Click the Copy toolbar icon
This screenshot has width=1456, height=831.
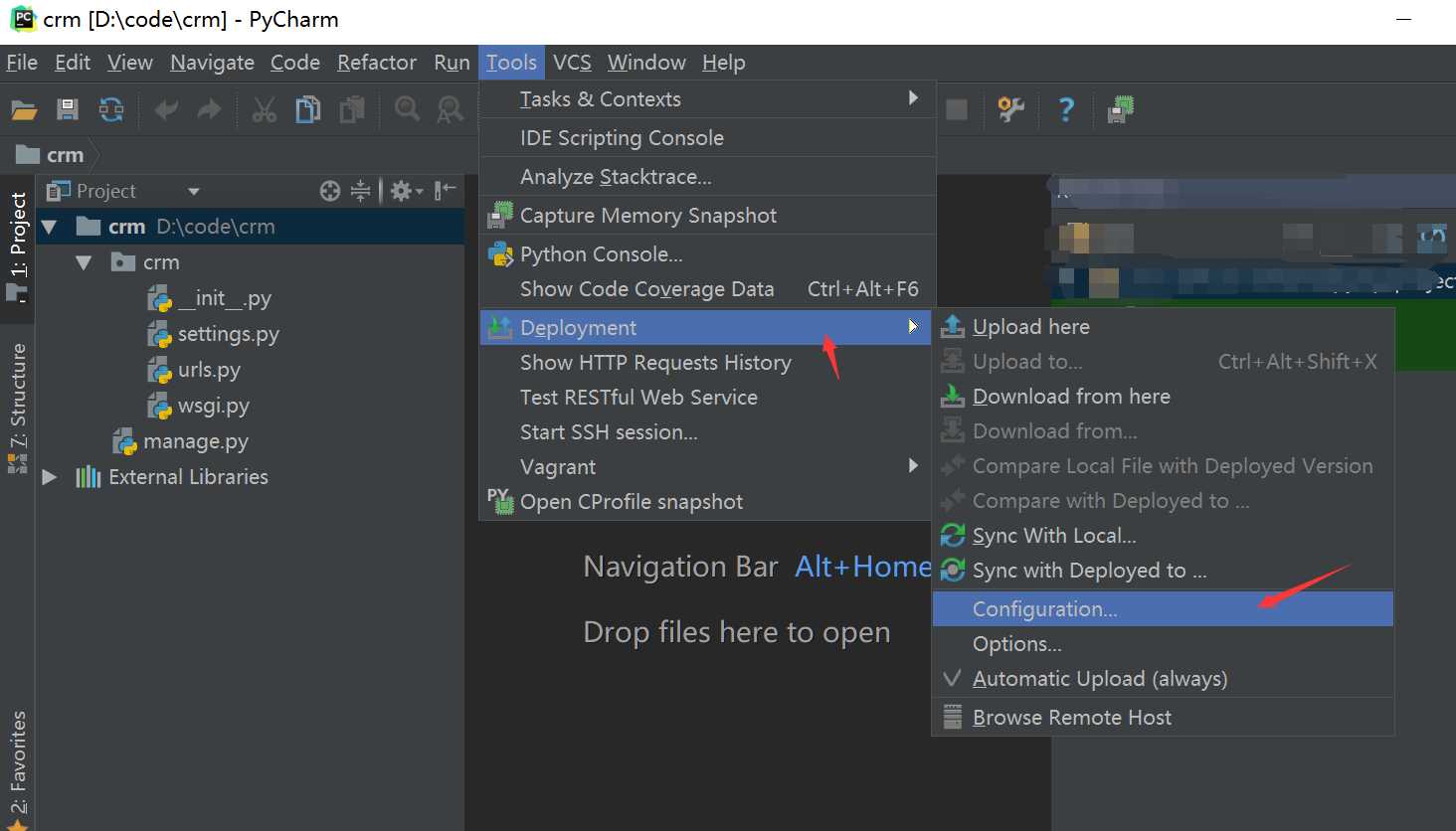click(308, 109)
